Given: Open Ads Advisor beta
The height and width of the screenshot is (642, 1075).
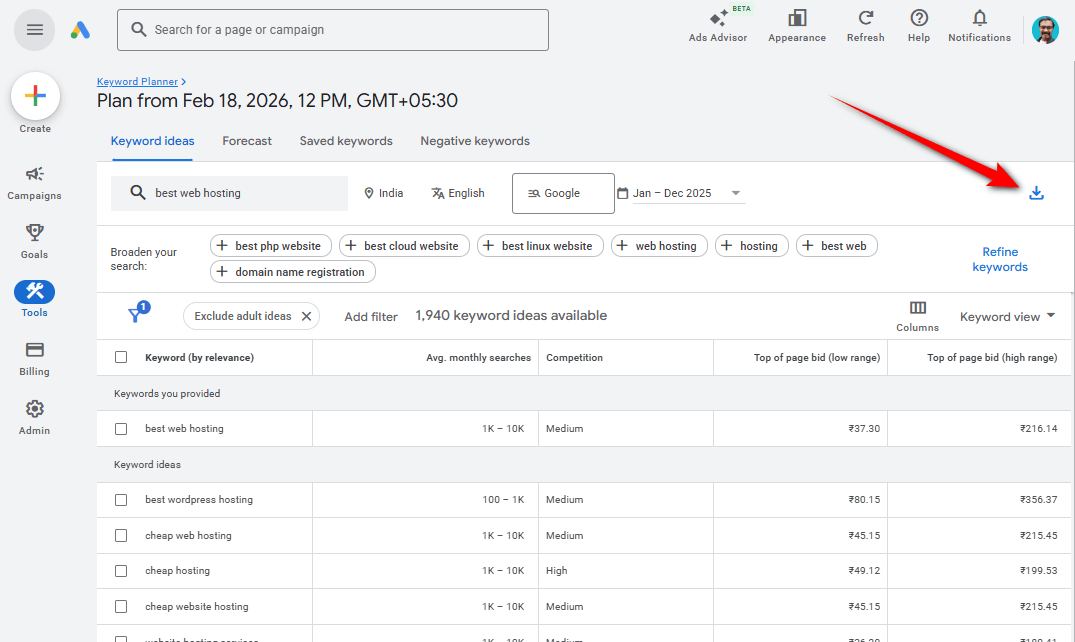Looking at the screenshot, I should pyautogui.click(x=718, y=25).
